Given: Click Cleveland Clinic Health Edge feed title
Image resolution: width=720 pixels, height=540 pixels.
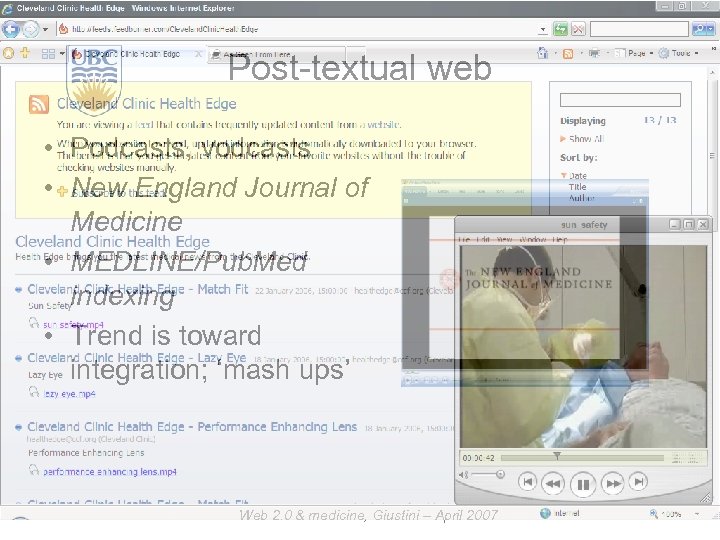Looking at the screenshot, I should coord(146,104).
